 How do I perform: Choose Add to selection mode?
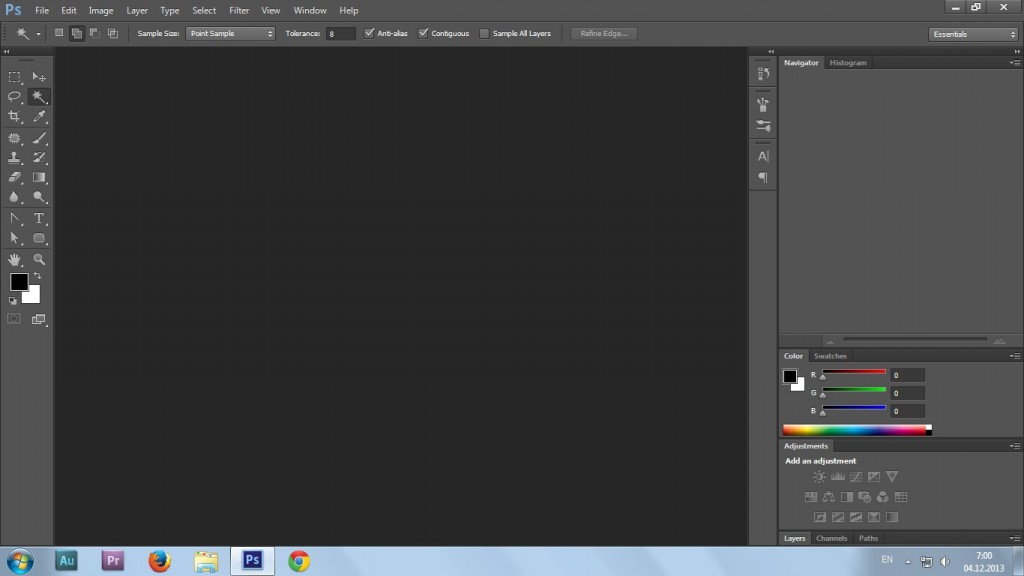point(76,33)
